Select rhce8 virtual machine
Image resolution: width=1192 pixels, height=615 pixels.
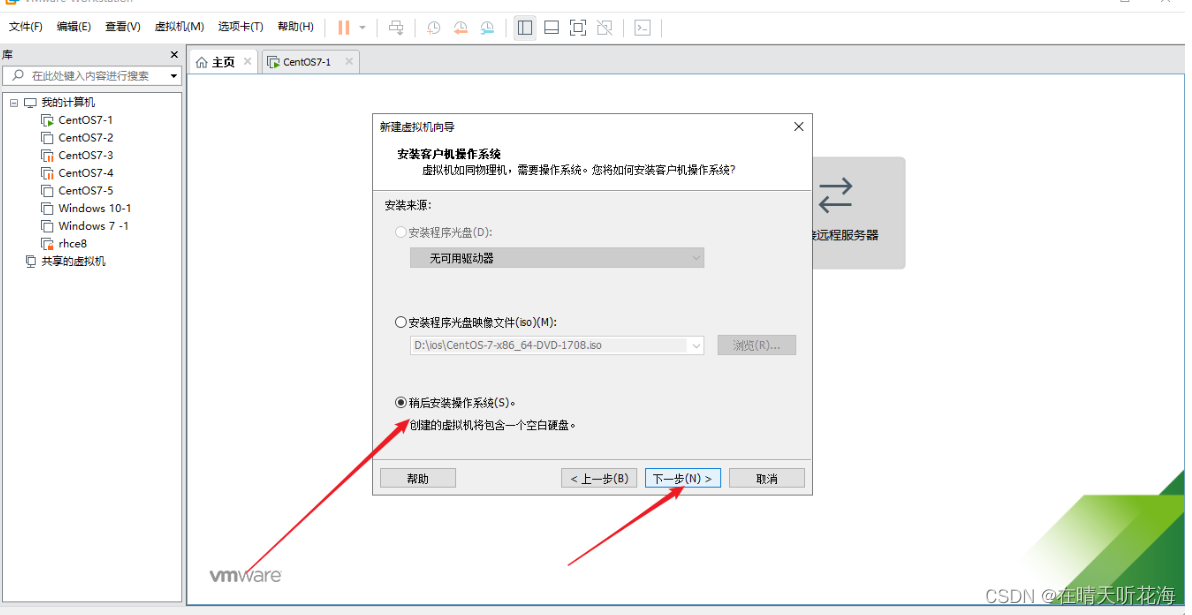pos(72,243)
